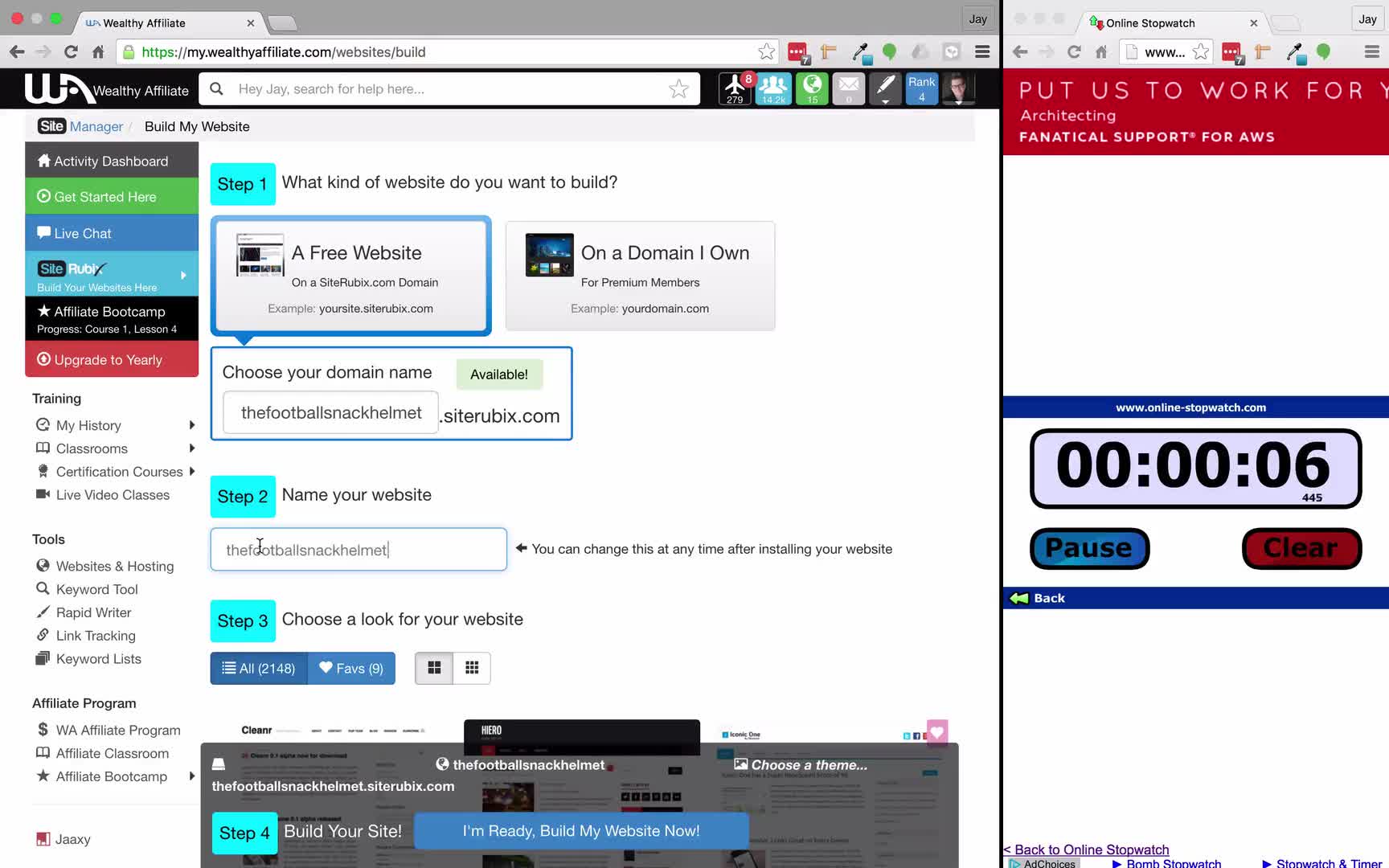The width and height of the screenshot is (1389, 868).
Task: Reload the Online Stopwatch page
Action: (1074, 52)
